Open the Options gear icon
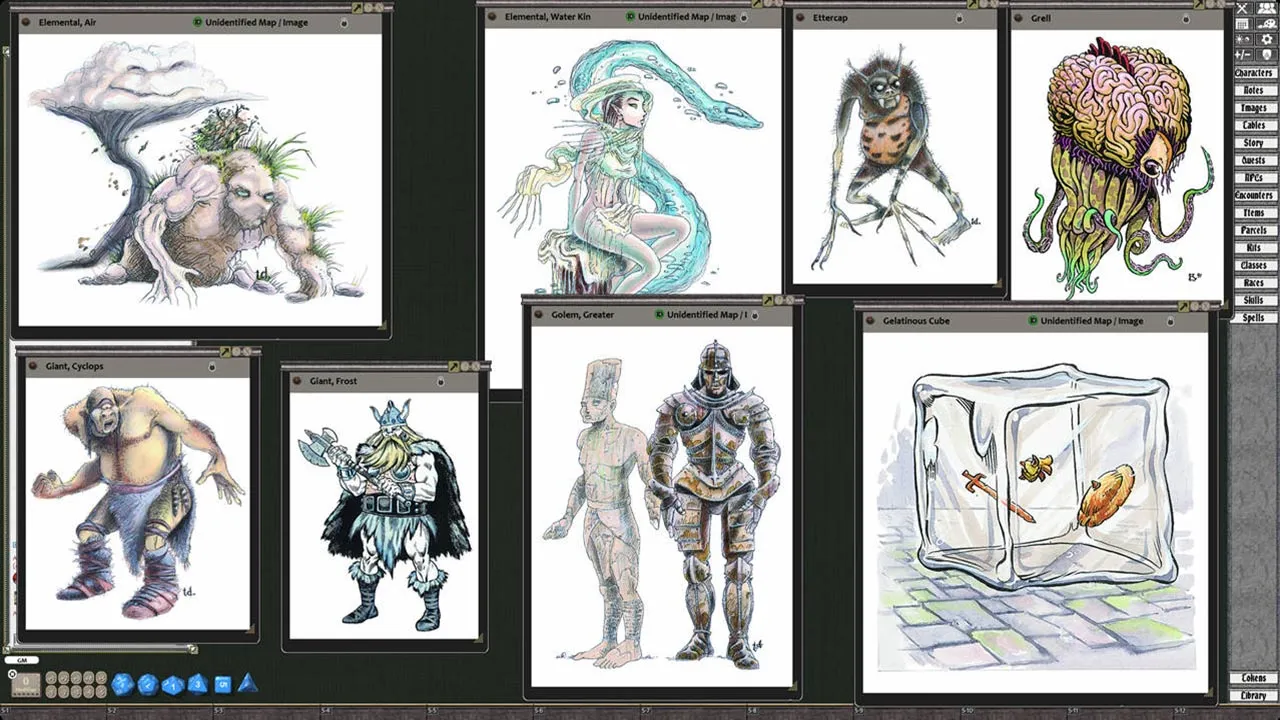This screenshot has height=720, width=1280. point(1267,39)
